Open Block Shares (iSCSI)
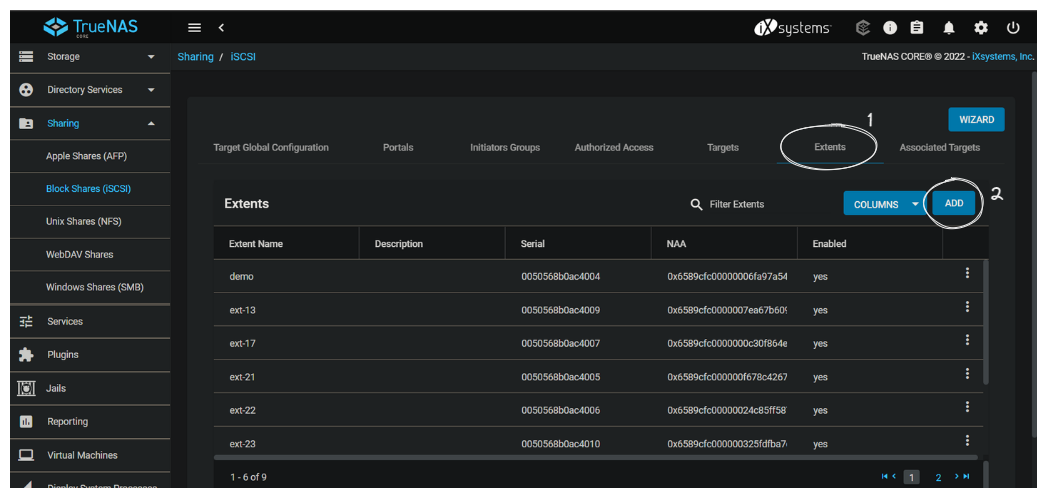The image size is (1047, 498). coord(88,189)
